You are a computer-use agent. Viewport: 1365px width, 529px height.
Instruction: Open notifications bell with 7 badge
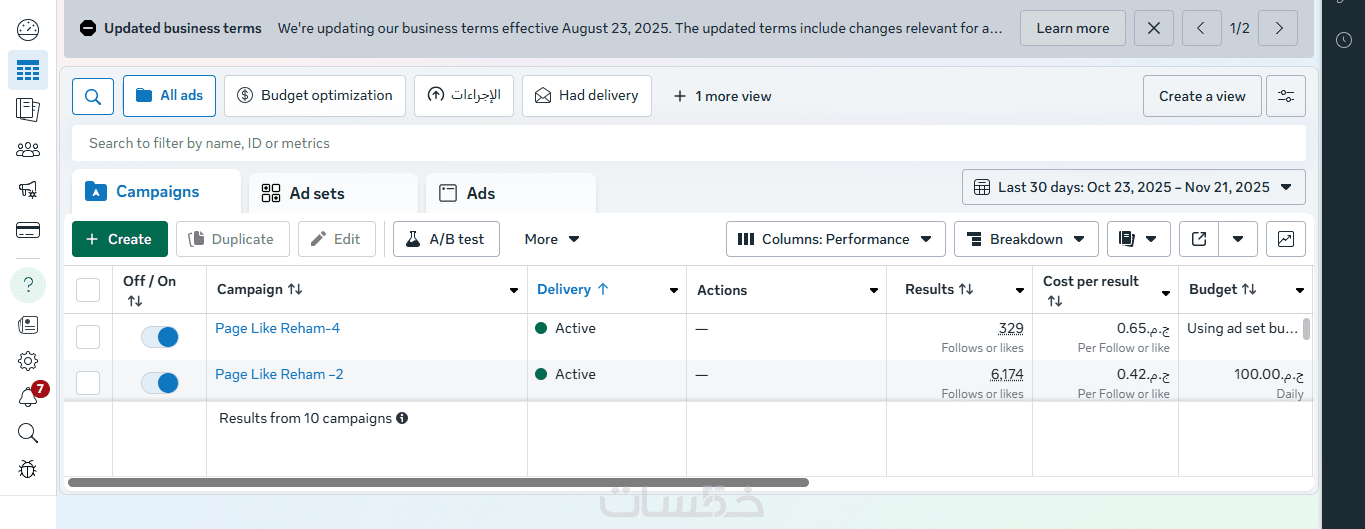point(28,397)
